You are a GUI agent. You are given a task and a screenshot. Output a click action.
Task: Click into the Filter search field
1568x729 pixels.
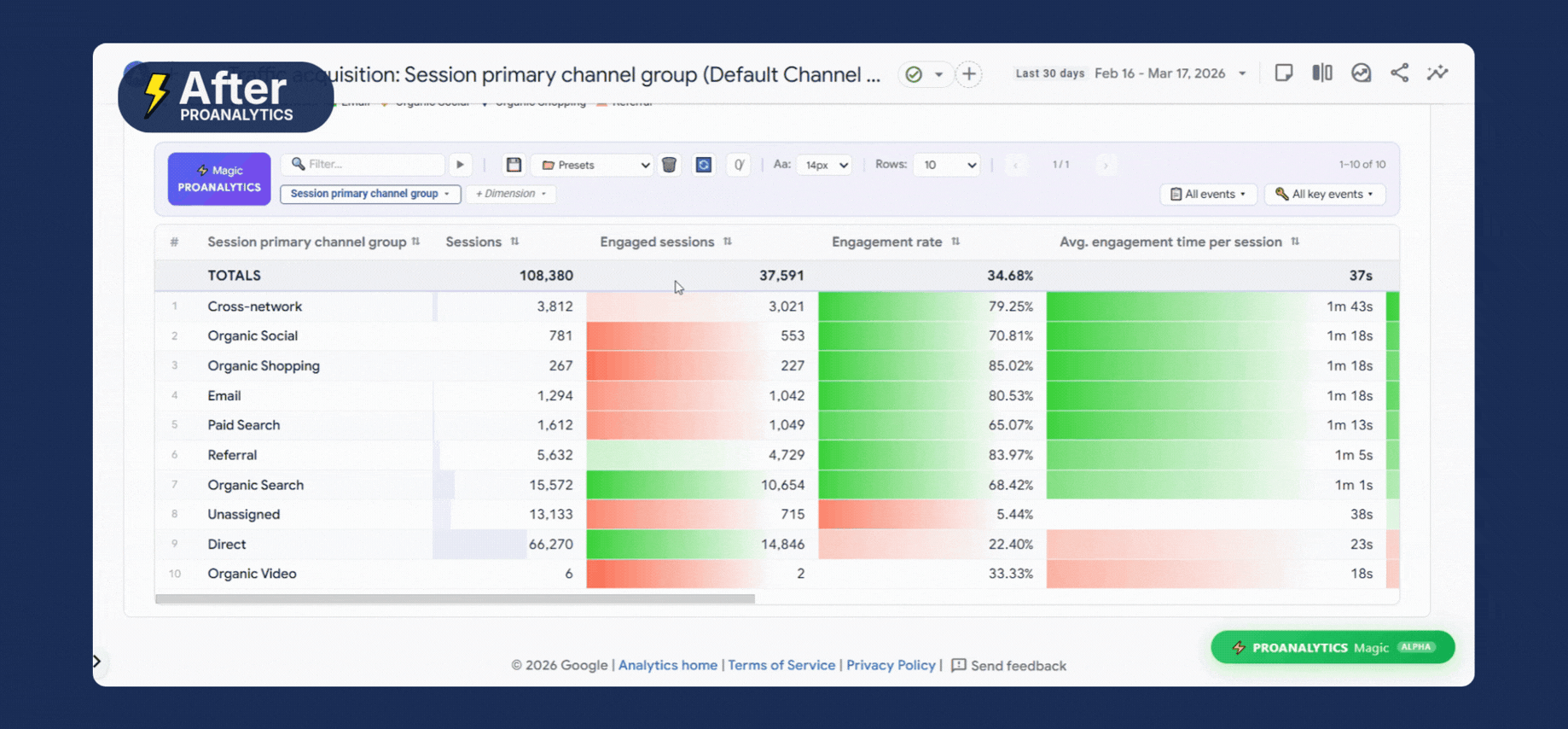tap(363, 164)
